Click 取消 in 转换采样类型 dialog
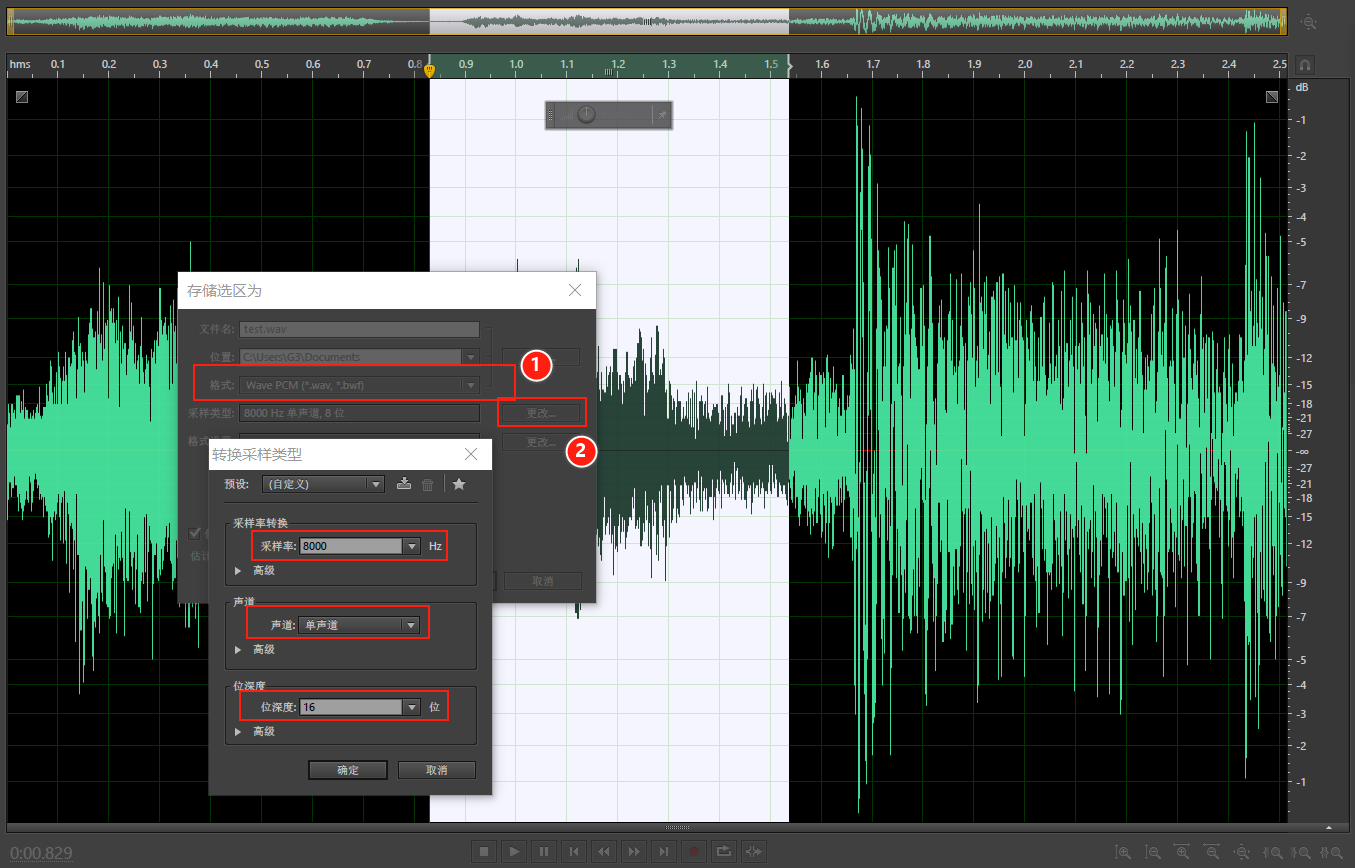This screenshot has height=868, width=1355. 437,770
